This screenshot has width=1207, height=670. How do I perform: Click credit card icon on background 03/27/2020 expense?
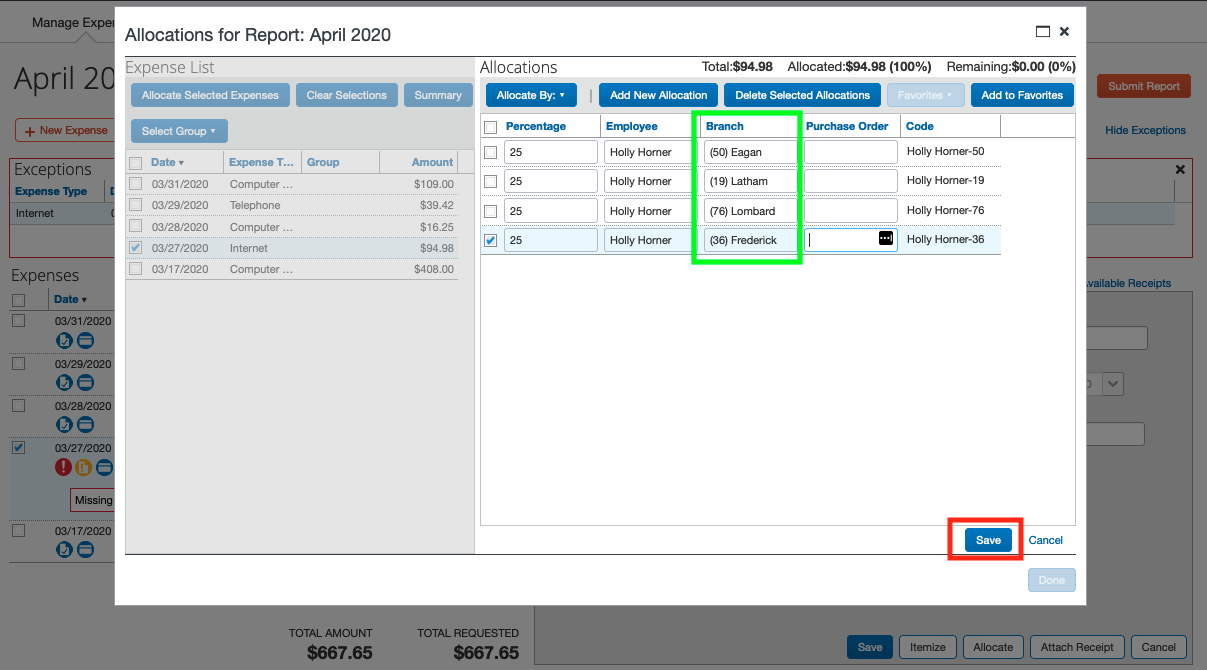point(104,467)
